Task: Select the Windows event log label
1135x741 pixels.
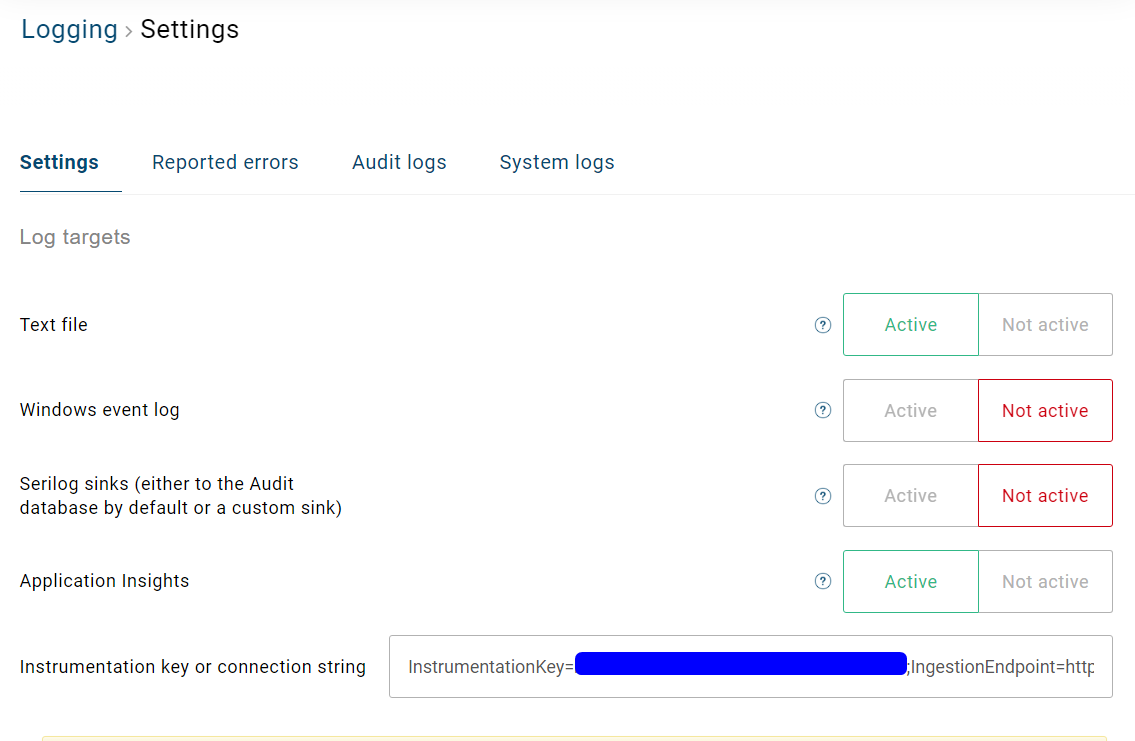Action: click(100, 410)
